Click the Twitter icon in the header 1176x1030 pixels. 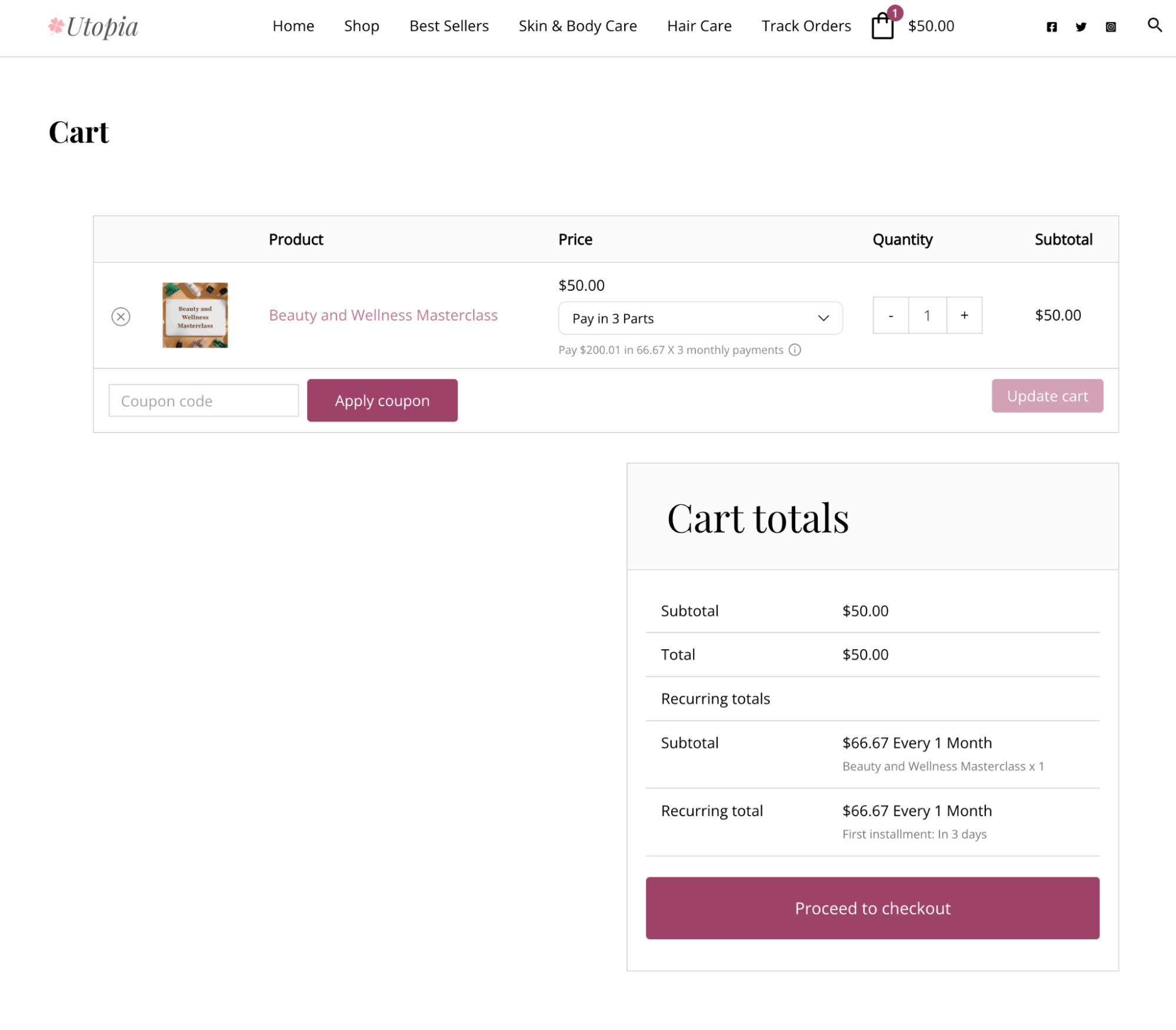pyautogui.click(x=1081, y=26)
